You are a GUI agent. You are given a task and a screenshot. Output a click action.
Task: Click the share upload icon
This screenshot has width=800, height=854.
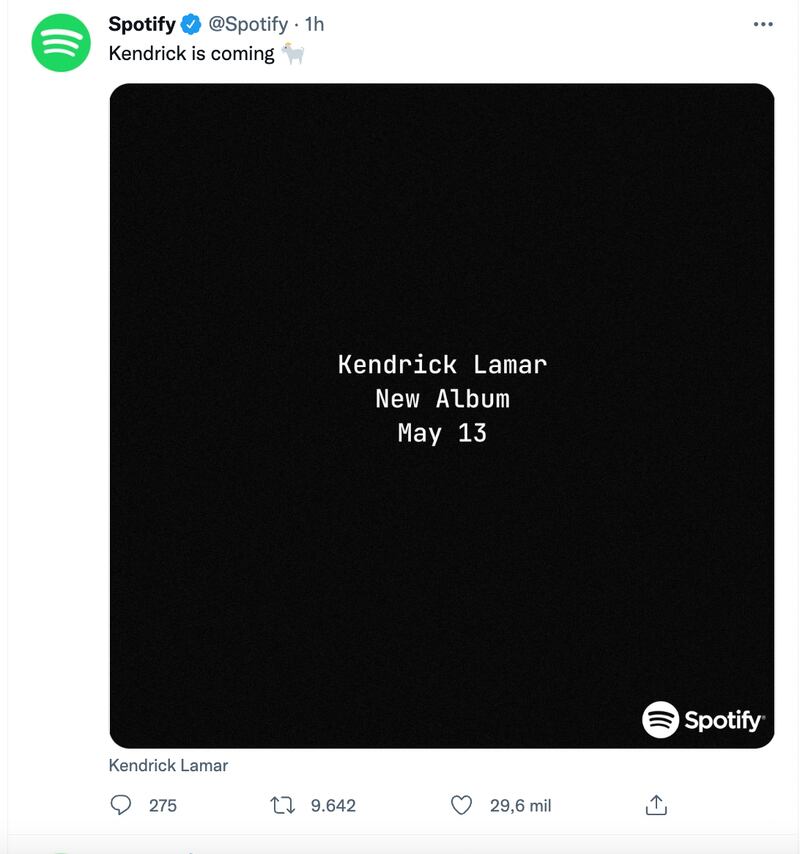pyautogui.click(x=656, y=805)
